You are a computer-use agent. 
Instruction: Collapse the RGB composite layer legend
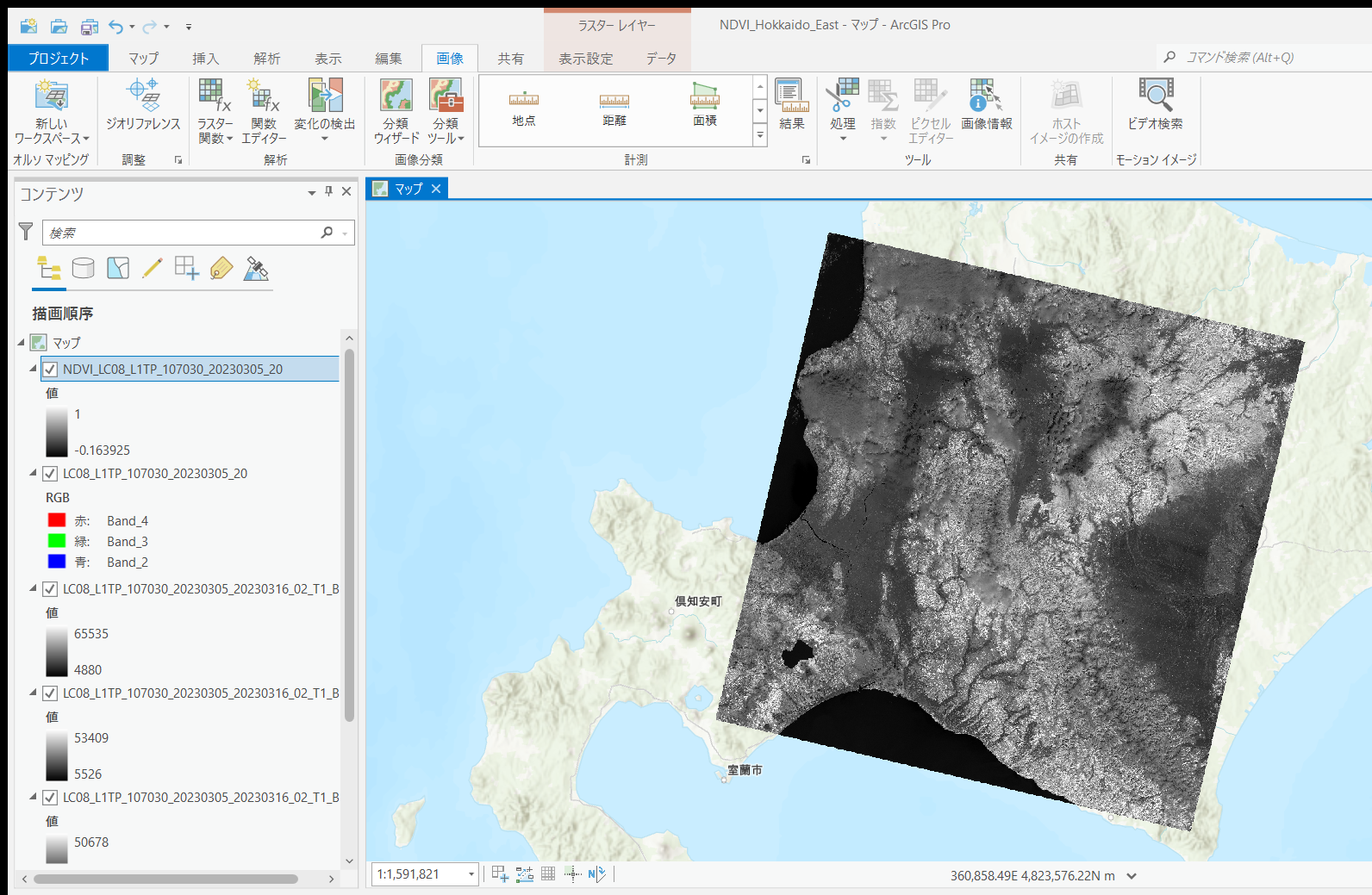33,473
